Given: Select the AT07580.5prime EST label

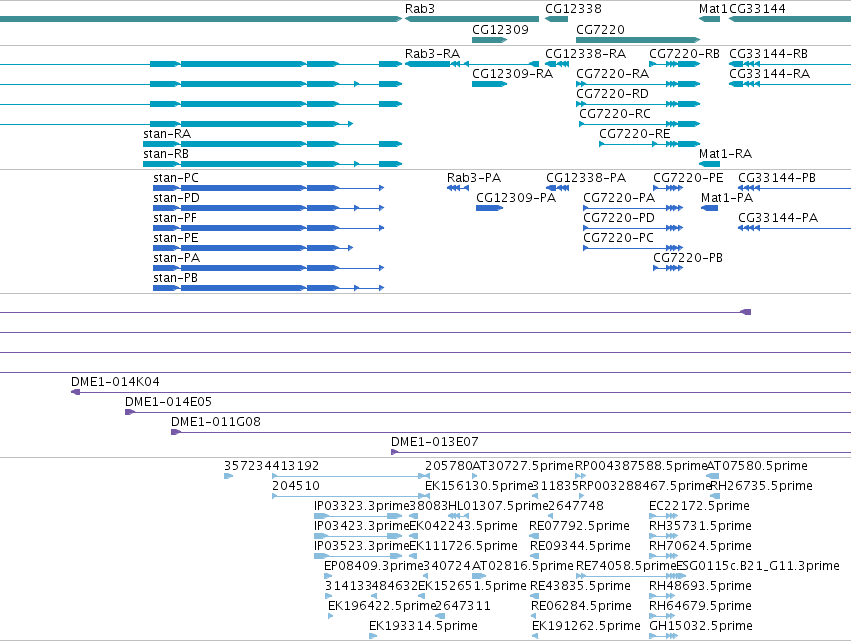Looking at the screenshot, I should 757,466.
